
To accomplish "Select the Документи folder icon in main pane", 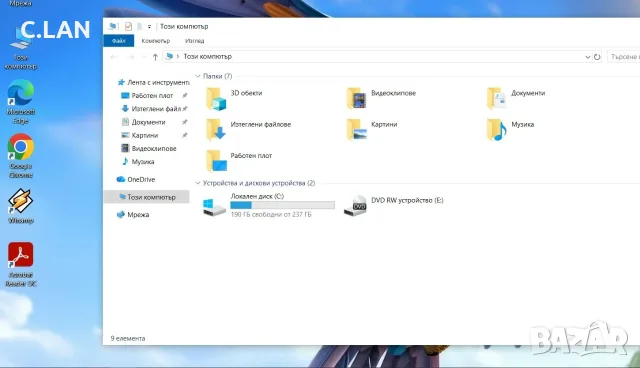I will coord(497,98).
